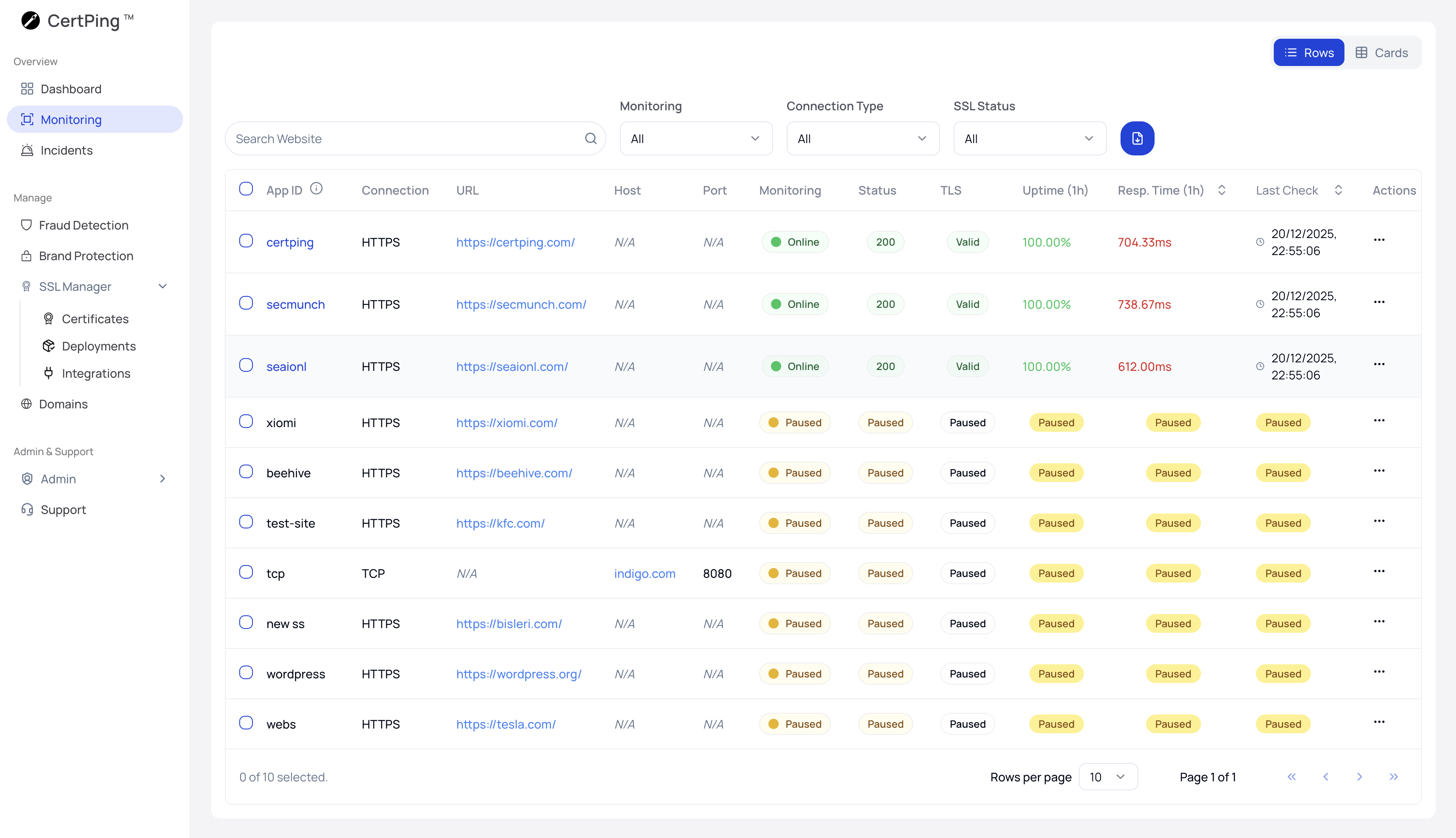1456x838 pixels.
Task: Open actions menu for wordpress row
Action: 1379,672
